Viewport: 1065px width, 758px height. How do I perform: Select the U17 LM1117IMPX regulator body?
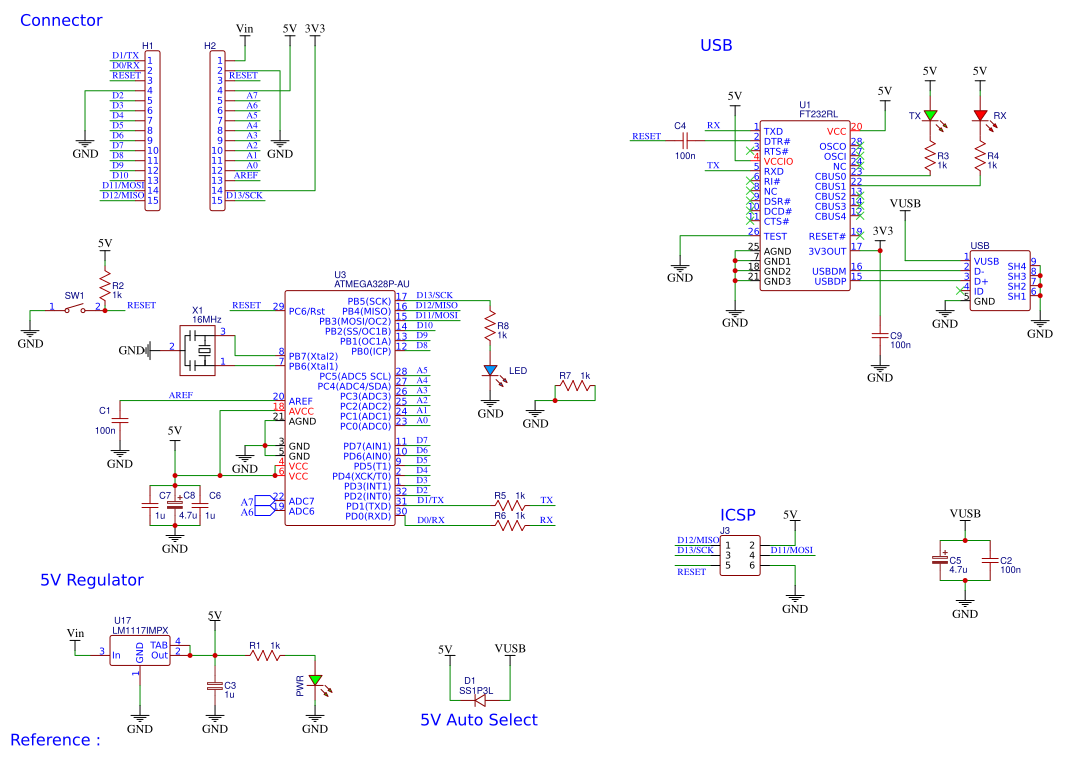[140, 651]
